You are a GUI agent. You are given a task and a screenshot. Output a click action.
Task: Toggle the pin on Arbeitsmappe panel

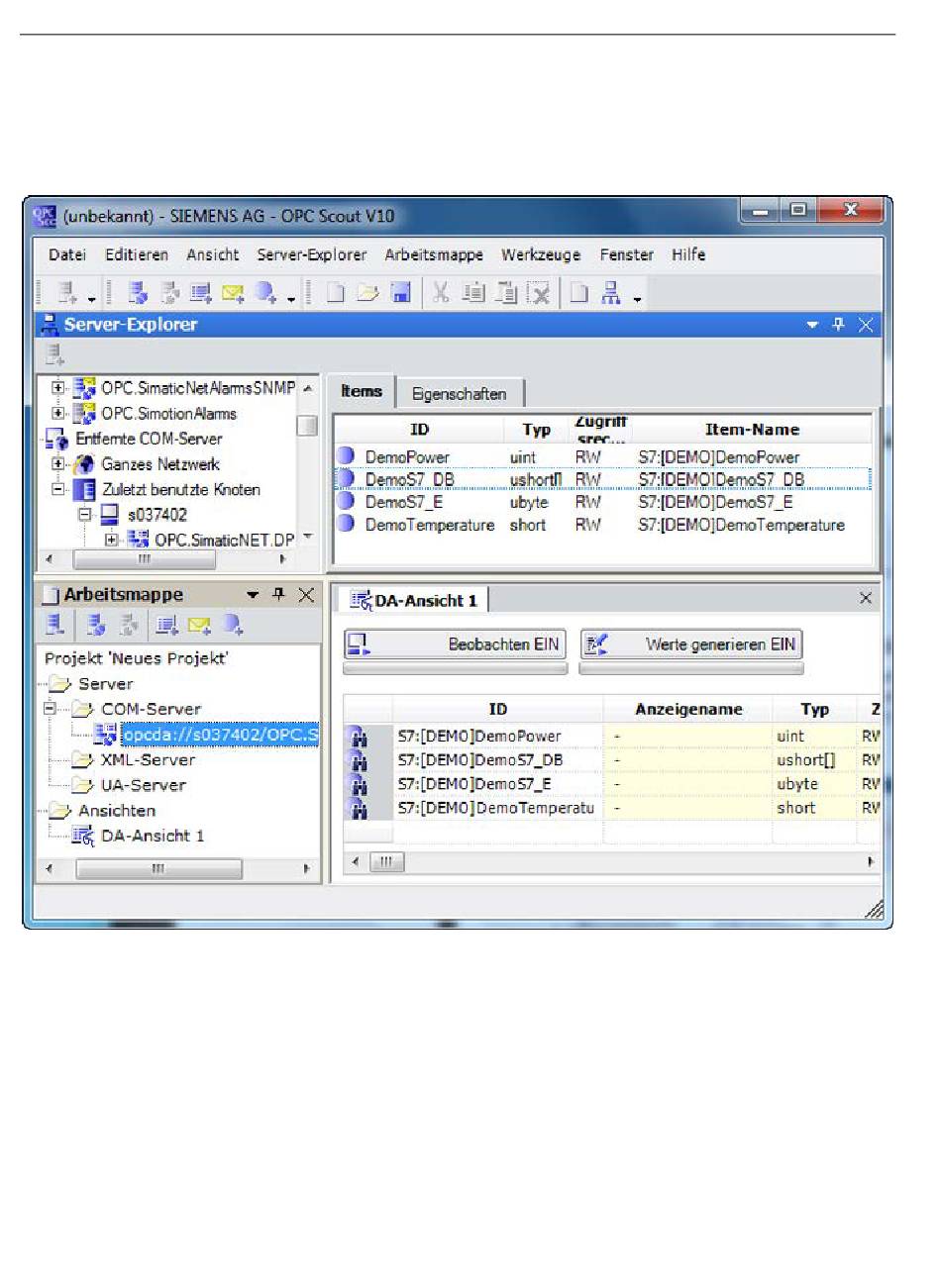(x=278, y=594)
